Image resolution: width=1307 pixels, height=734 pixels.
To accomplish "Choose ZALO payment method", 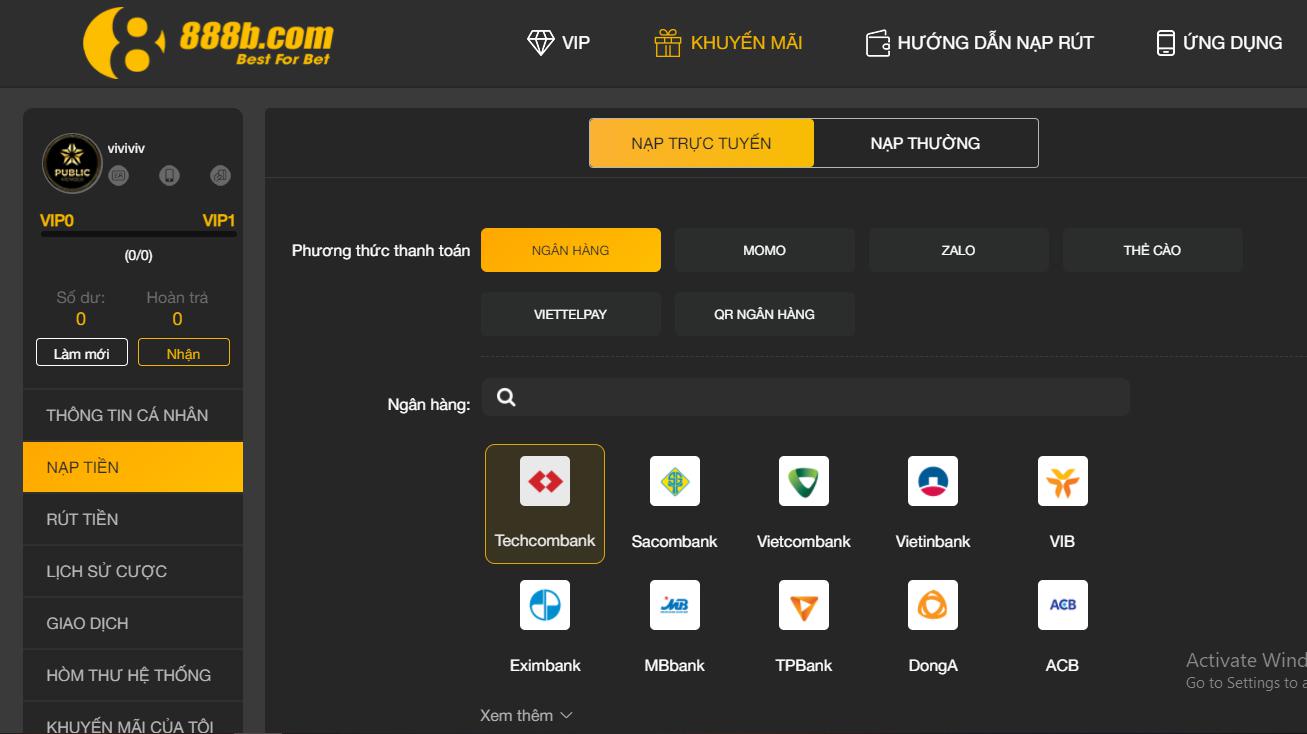I will 959,250.
